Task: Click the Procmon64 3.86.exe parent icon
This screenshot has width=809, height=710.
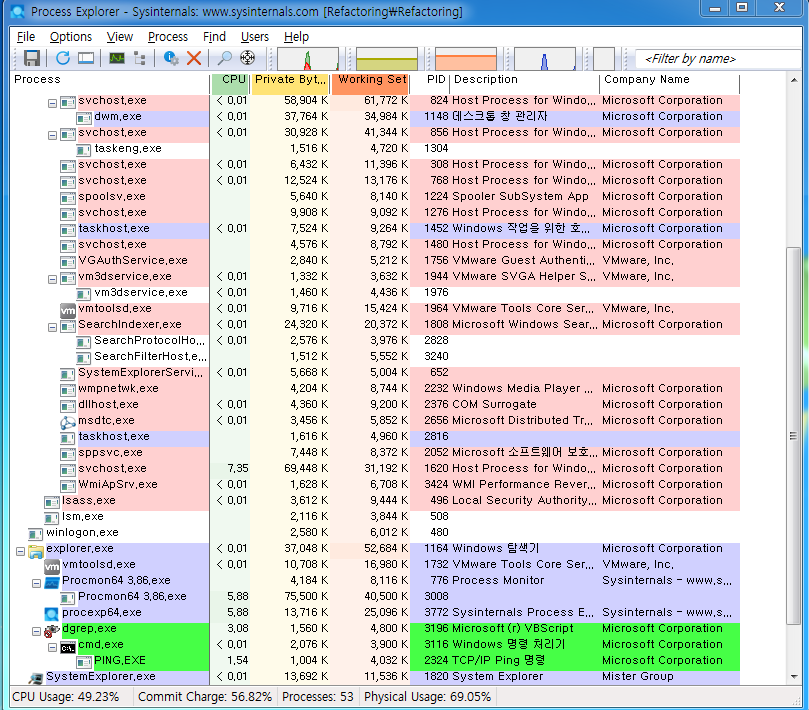Action: [52, 583]
